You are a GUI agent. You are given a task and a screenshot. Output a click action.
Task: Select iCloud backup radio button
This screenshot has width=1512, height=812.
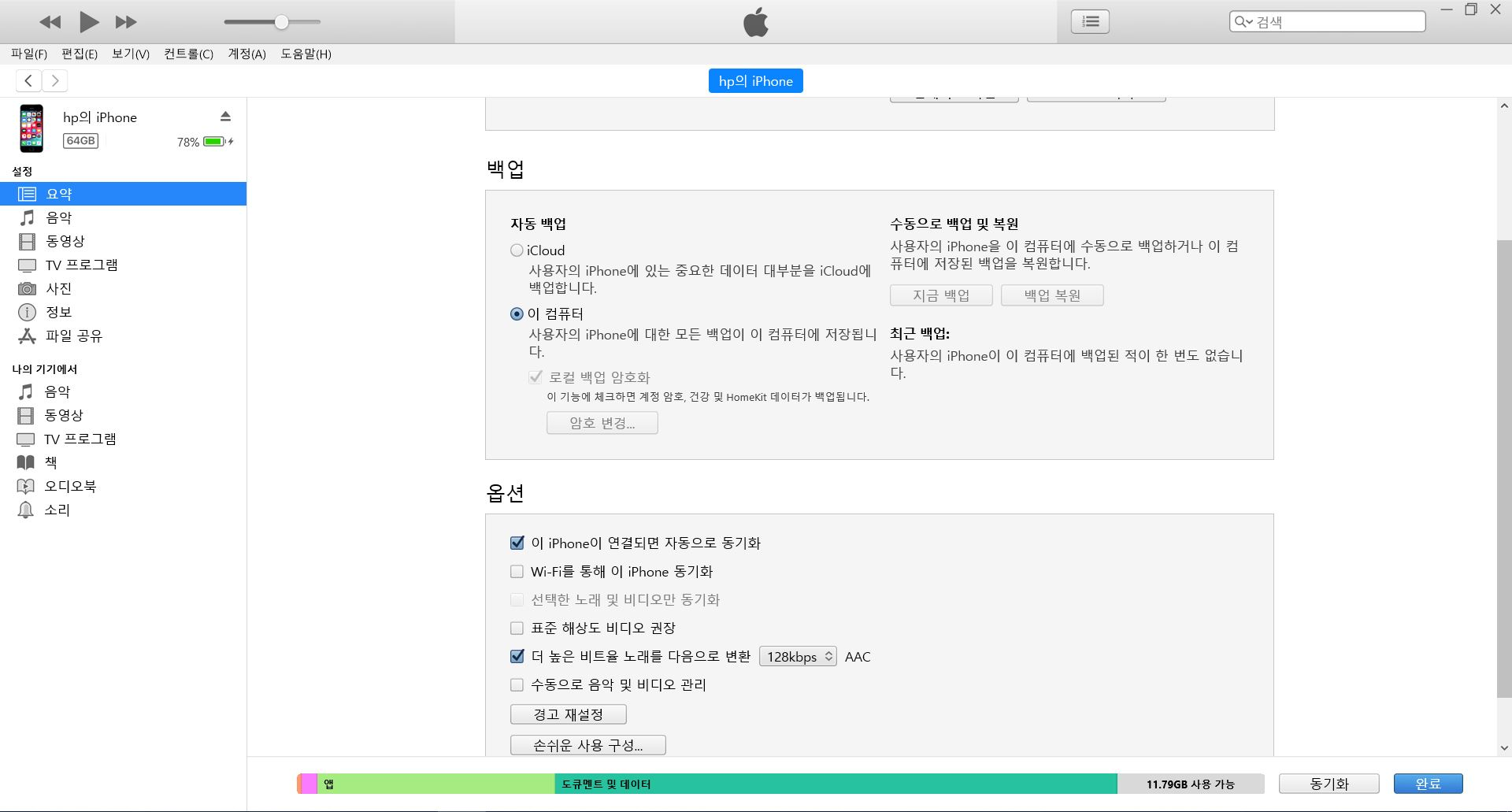517,250
